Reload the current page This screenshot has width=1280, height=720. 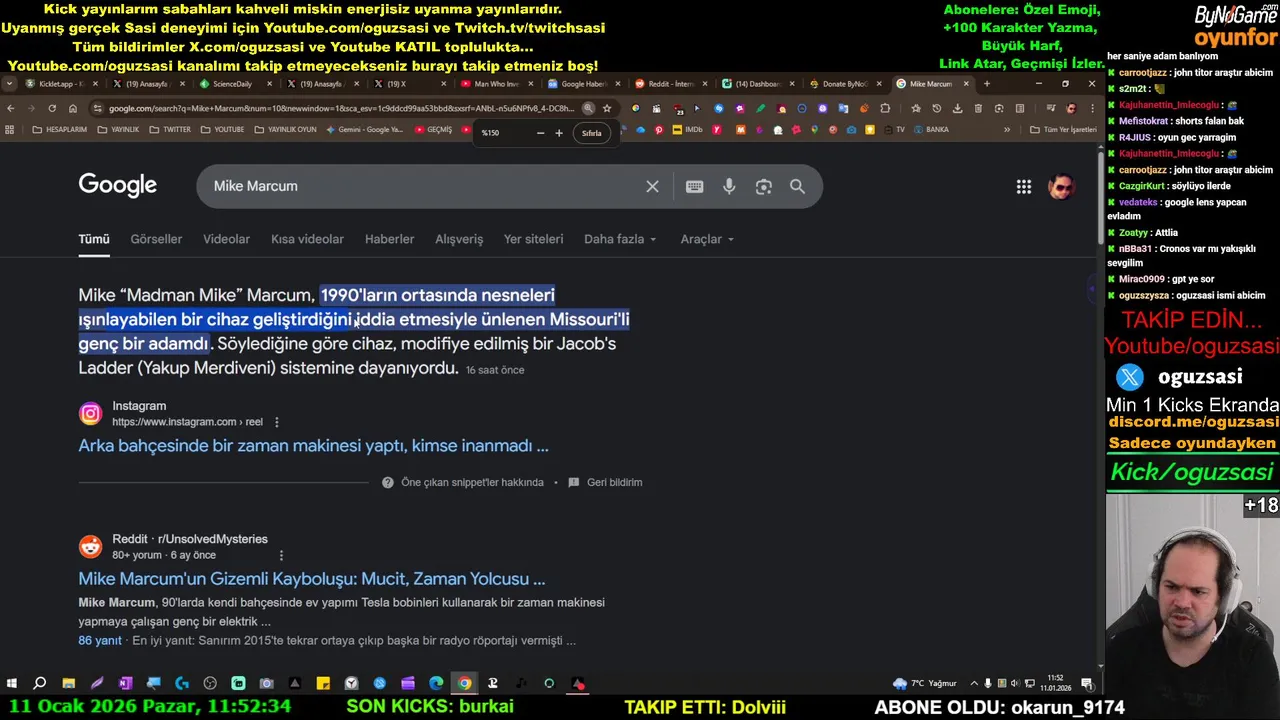tap(52, 108)
